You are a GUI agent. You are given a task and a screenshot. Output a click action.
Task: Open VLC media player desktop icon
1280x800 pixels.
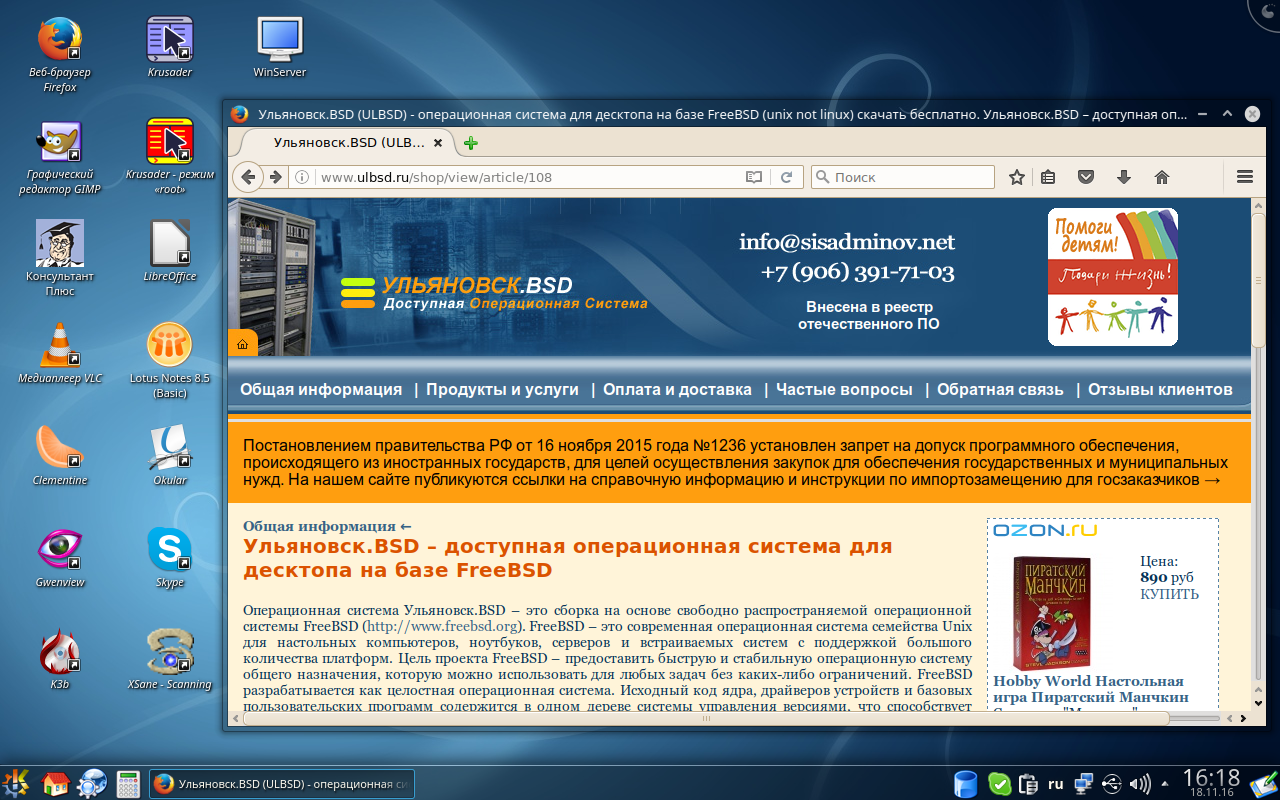coord(60,354)
